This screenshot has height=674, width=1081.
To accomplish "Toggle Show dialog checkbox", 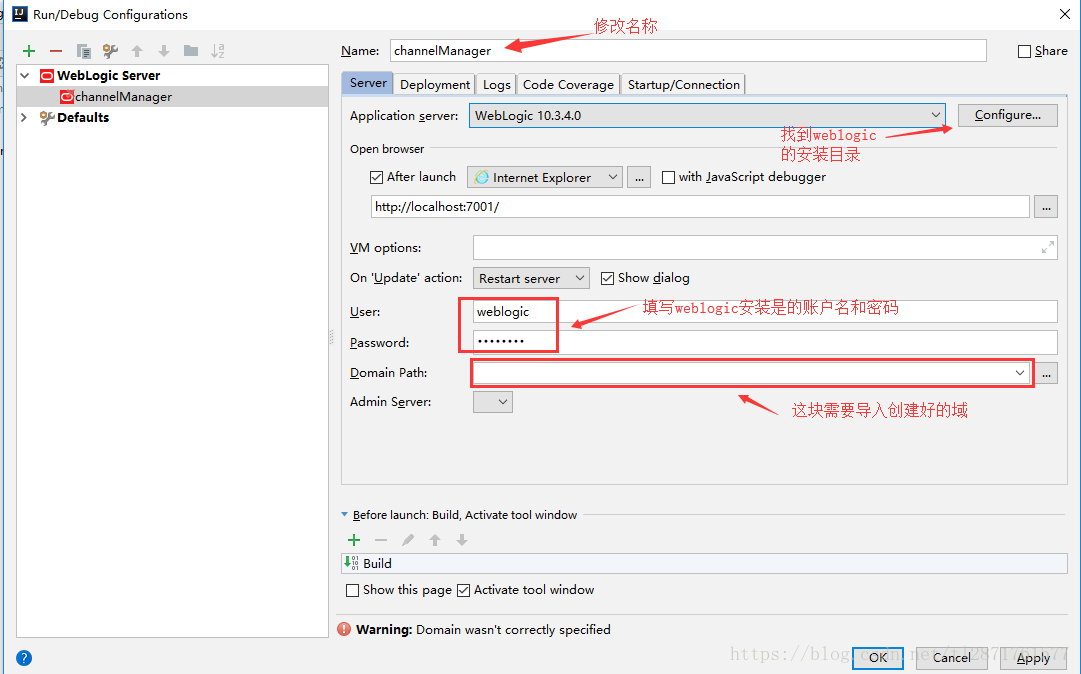I will pos(607,278).
